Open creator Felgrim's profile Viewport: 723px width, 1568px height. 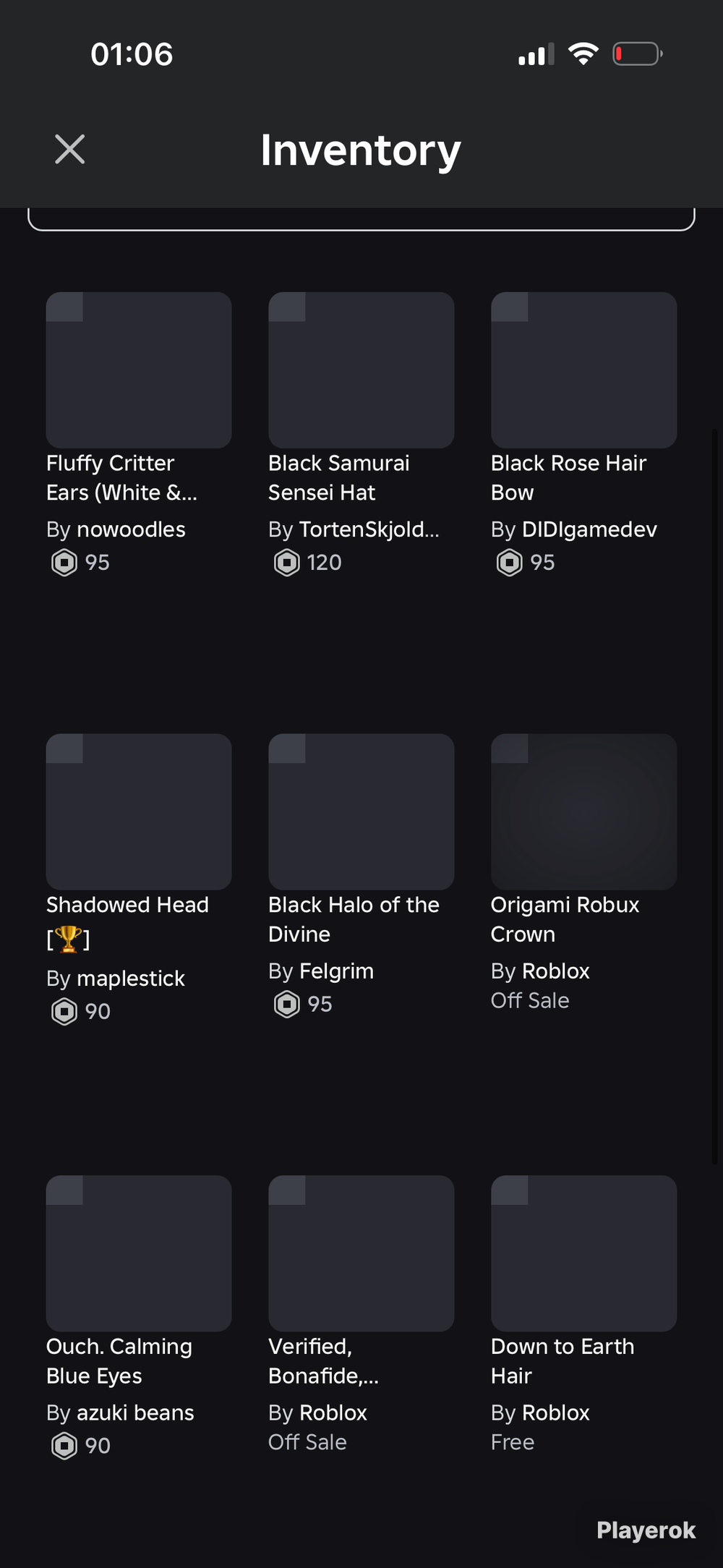click(336, 971)
